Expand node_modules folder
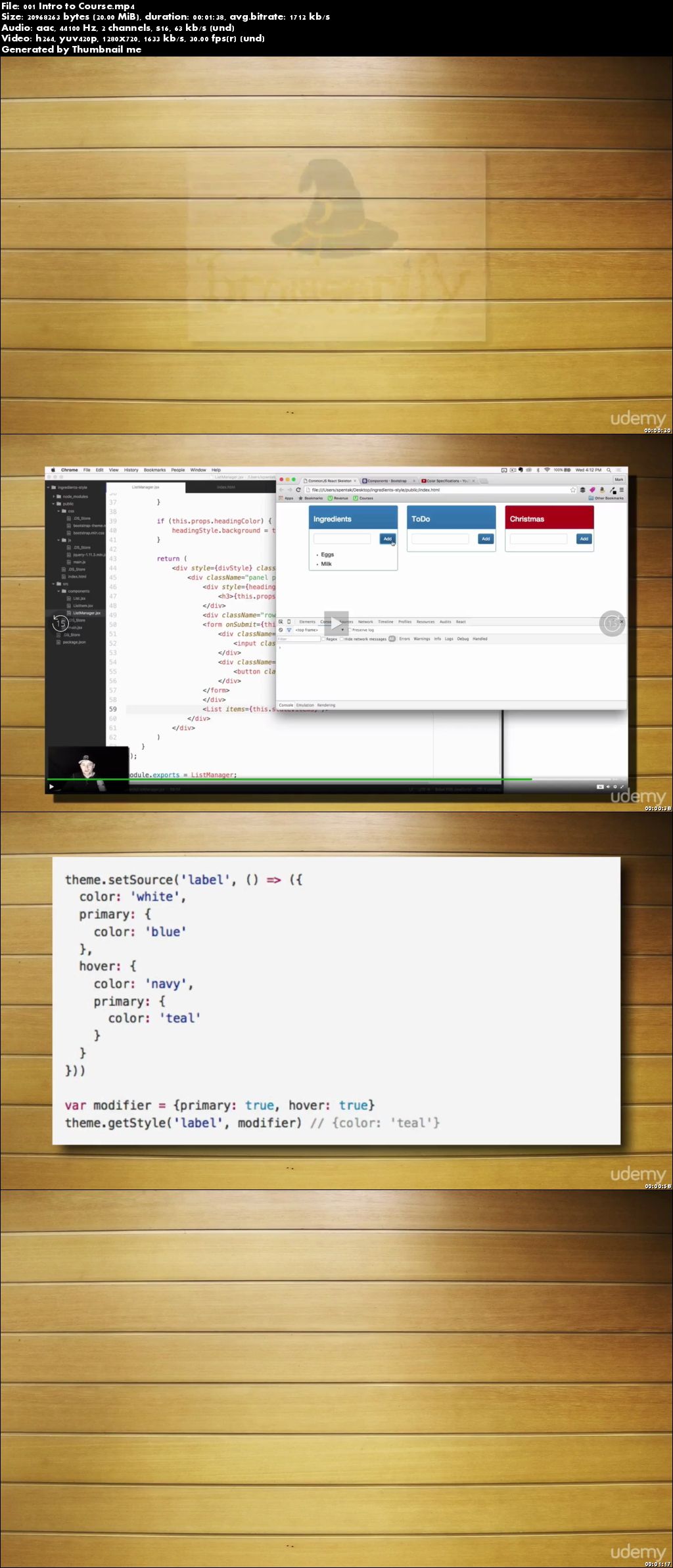The height and width of the screenshot is (1568, 673). tap(54, 496)
